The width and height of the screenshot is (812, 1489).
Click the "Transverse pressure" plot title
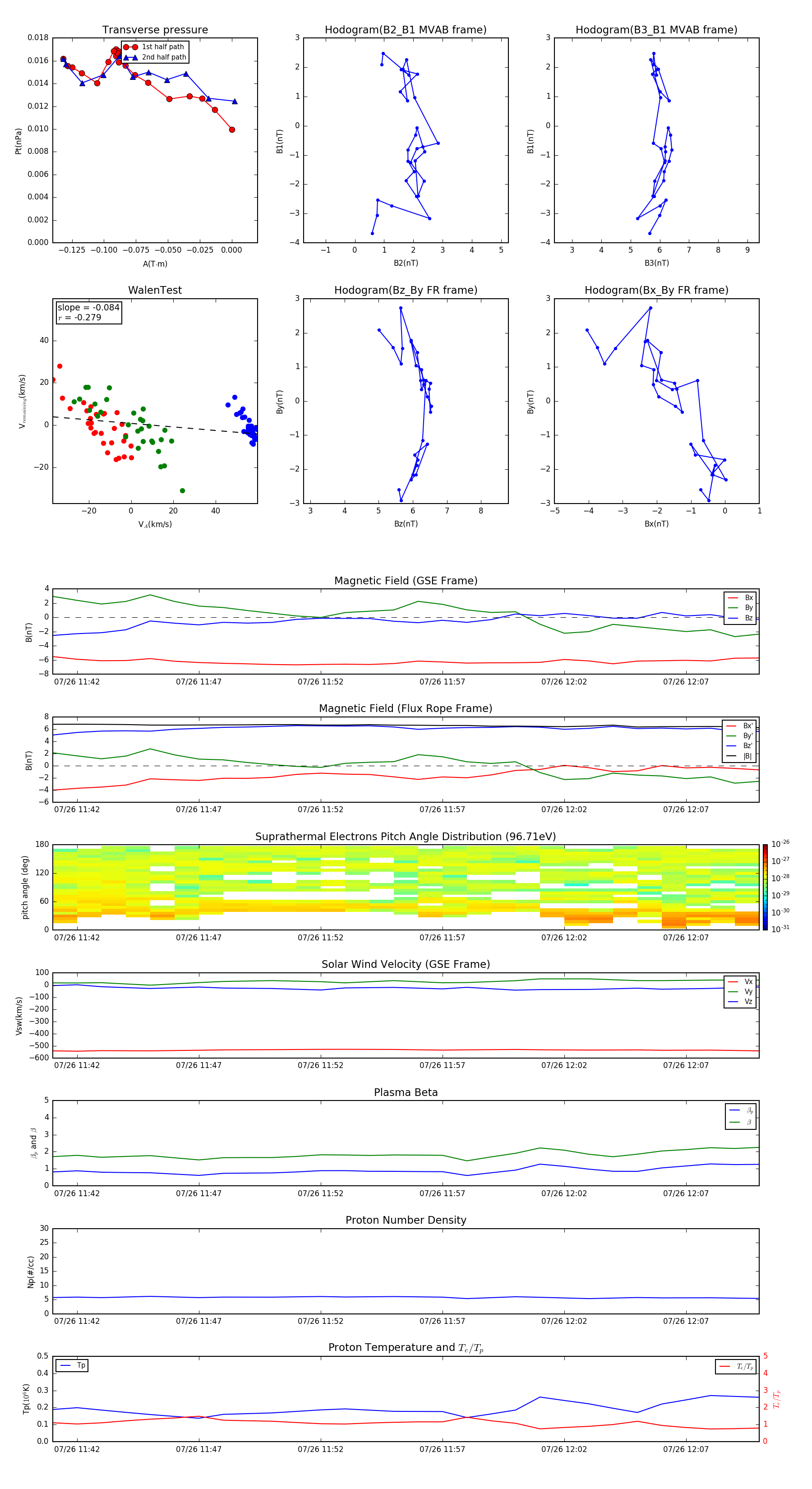pyautogui.click(x=155, y=30)
